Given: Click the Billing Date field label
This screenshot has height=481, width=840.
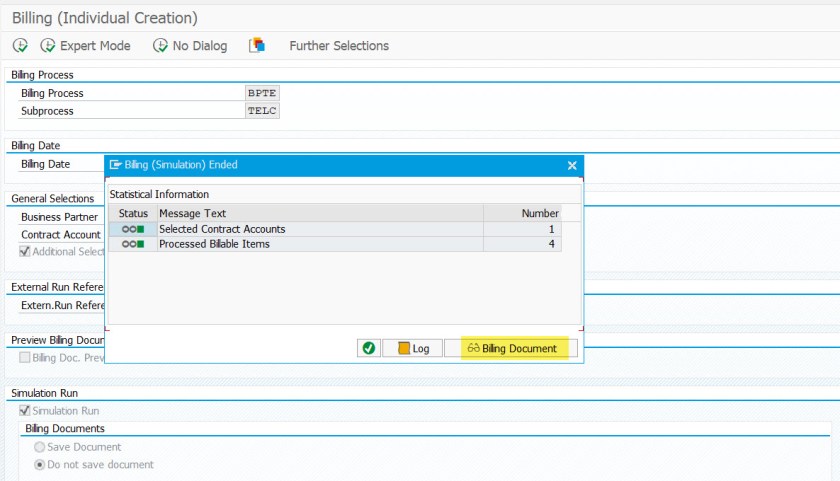Looking at the screenshot, I should (46, 164).
